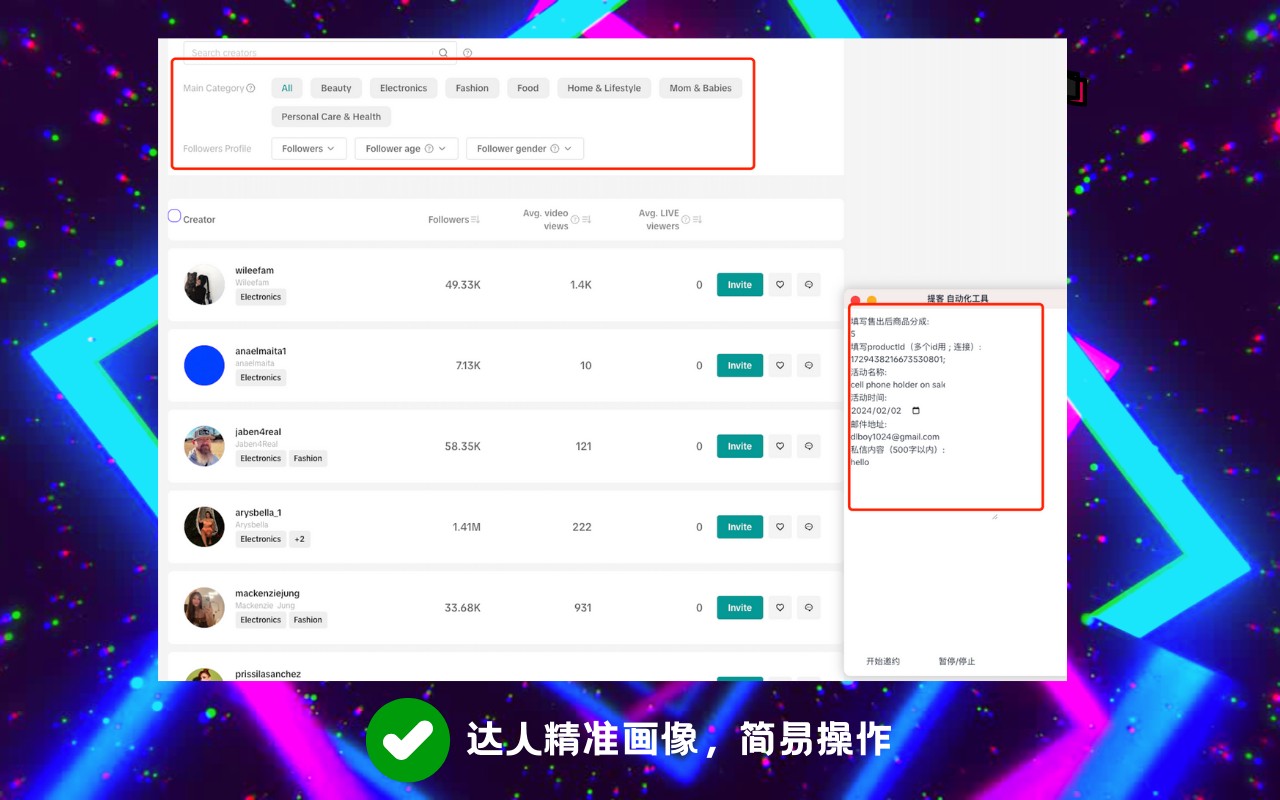Image resolution: width=1280 pixels, height=800 pixels.
Task: Favorite wileefam with the heart icon
Action: [x=780, y=285]
